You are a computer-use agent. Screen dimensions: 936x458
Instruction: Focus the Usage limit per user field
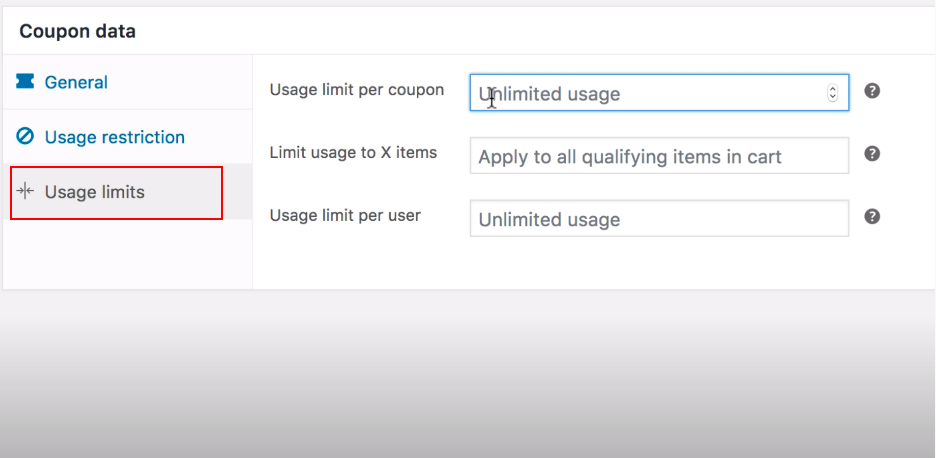coord(658,219)
